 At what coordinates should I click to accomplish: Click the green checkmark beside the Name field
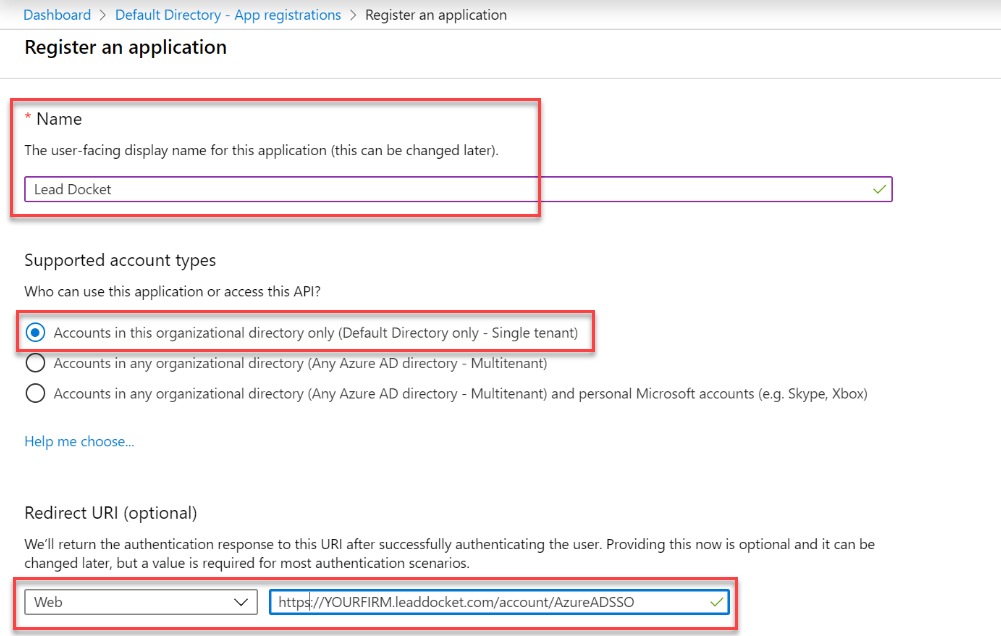tap(877, 188)
